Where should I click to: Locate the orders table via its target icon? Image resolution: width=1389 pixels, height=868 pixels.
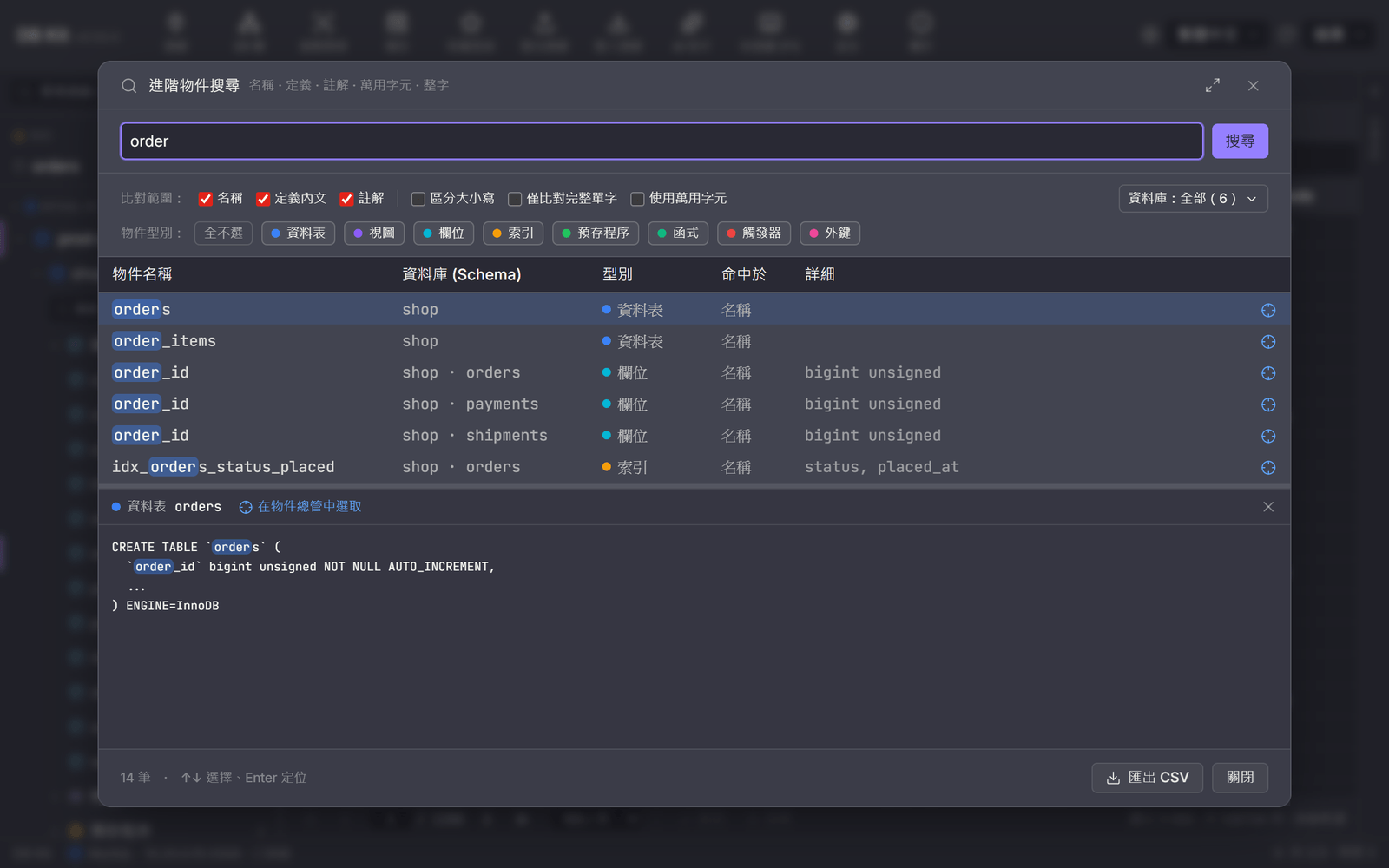pyautogui.click(x=1268, y=310)
